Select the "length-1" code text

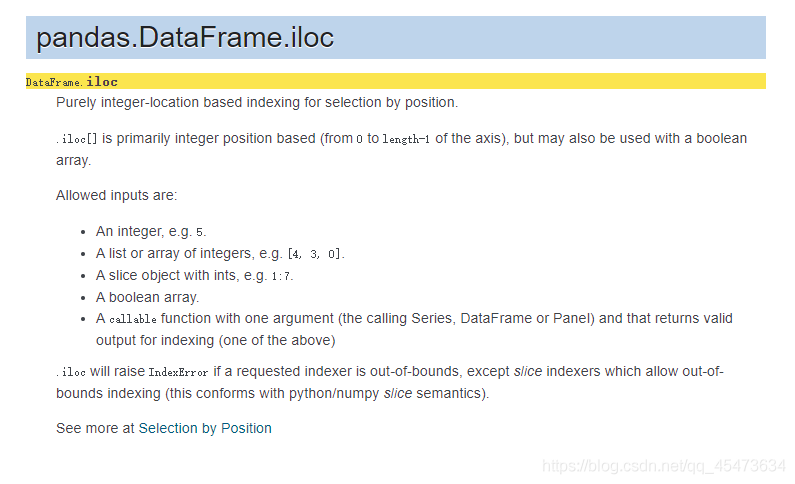[x=406, y=139]
